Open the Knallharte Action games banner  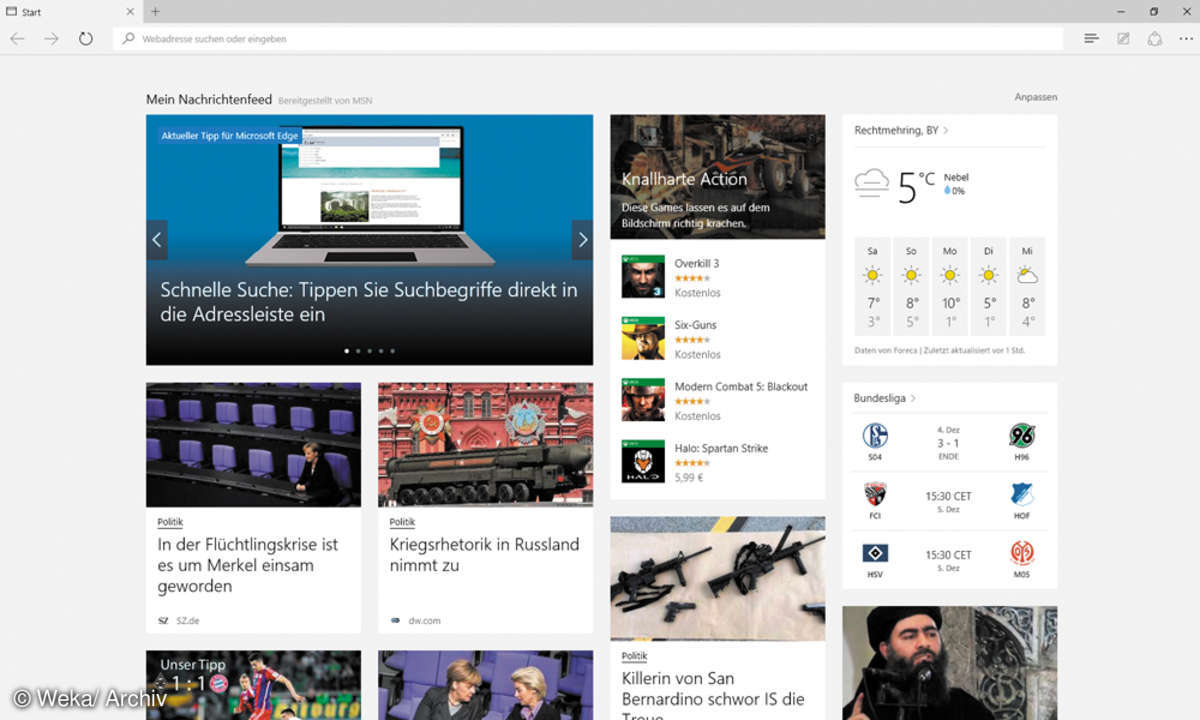718,176
